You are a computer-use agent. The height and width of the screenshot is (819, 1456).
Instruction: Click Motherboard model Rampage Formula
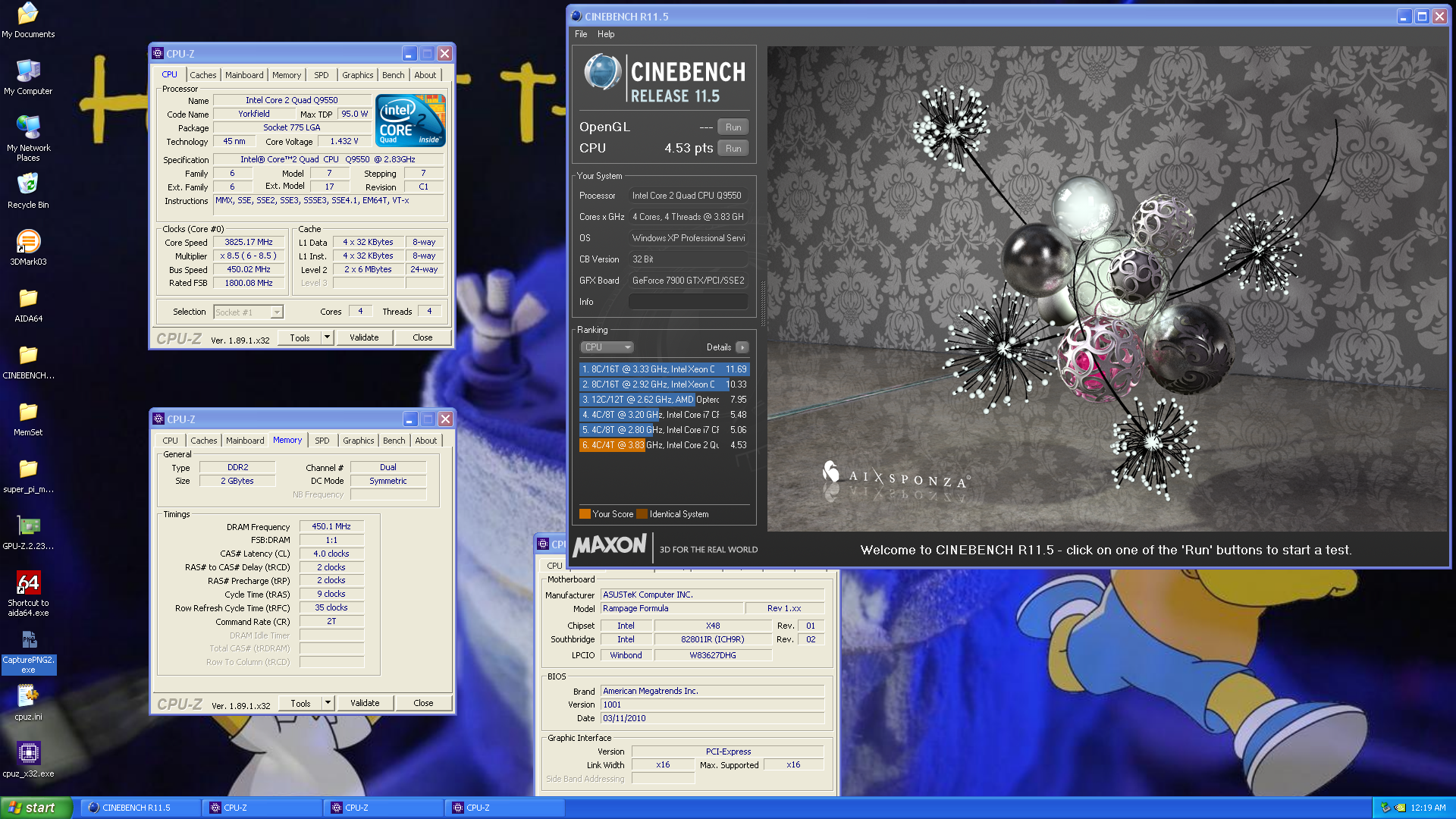(672, 608)
